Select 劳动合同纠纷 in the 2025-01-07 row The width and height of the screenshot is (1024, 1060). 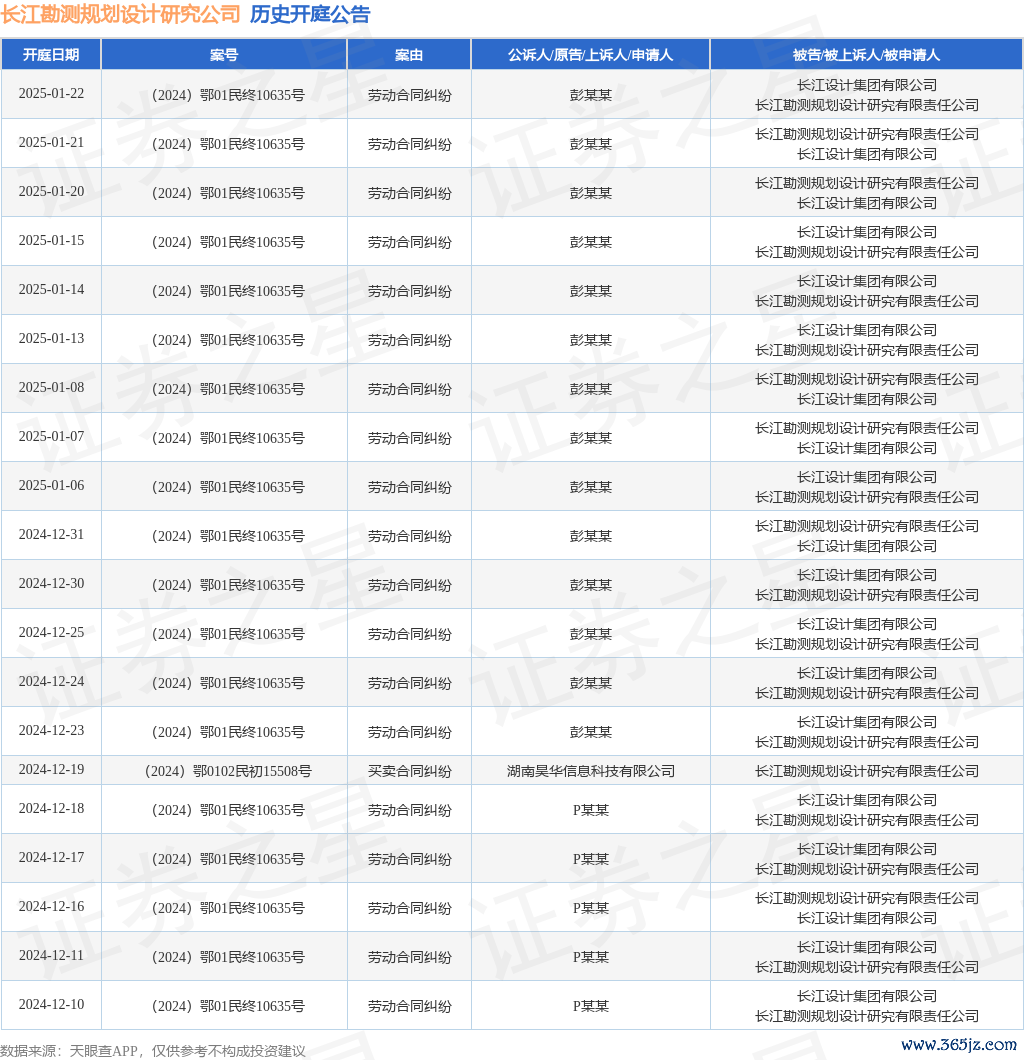click(409, 438)
